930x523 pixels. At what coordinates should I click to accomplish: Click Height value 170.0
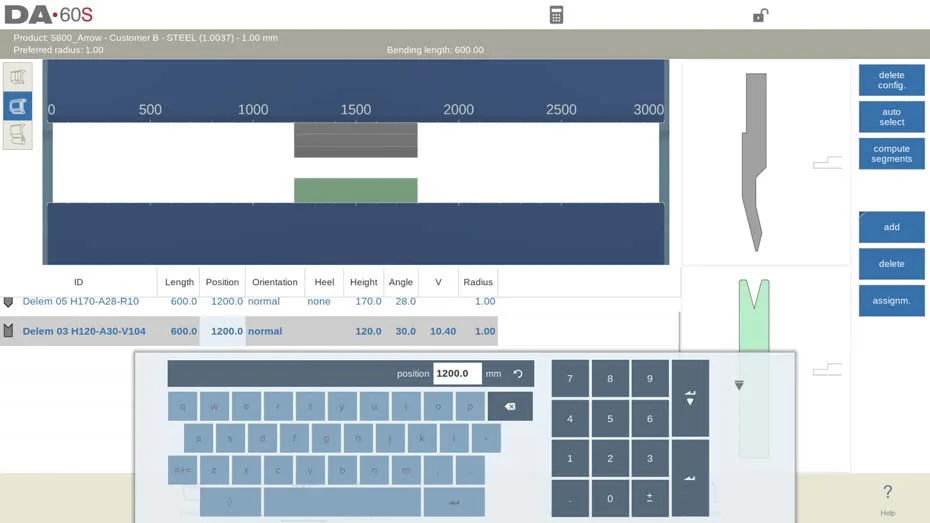pyautogui.click(x=368, y=301)
